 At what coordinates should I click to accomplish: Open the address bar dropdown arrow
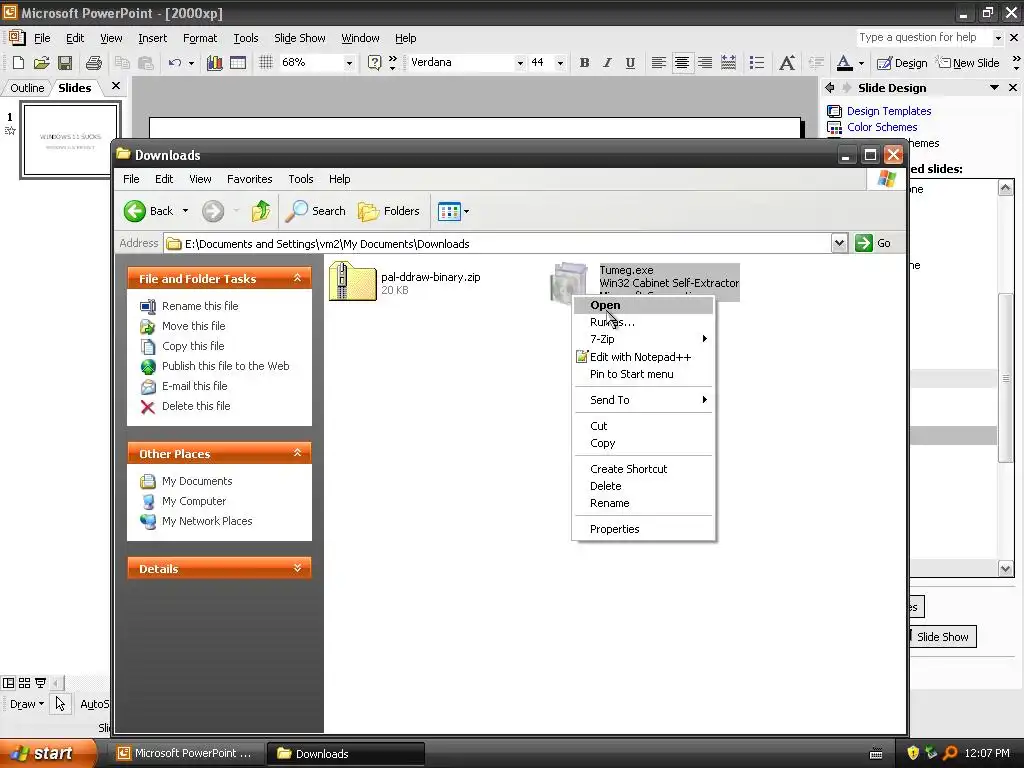(839, 243)
